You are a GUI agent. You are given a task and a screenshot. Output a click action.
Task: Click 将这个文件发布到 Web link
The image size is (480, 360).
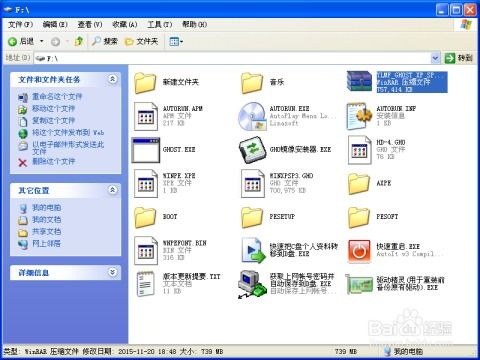pos(68,133)
